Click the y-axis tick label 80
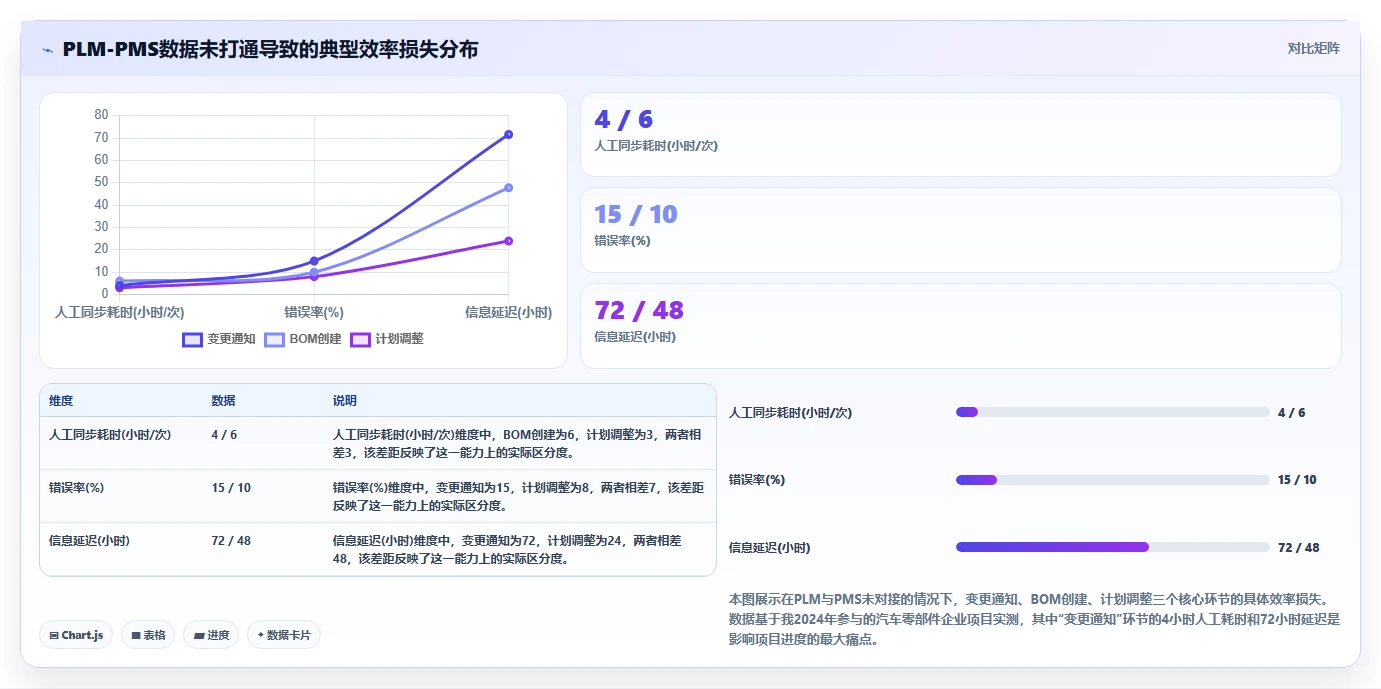1381x689 pixels. pos(101,115)
